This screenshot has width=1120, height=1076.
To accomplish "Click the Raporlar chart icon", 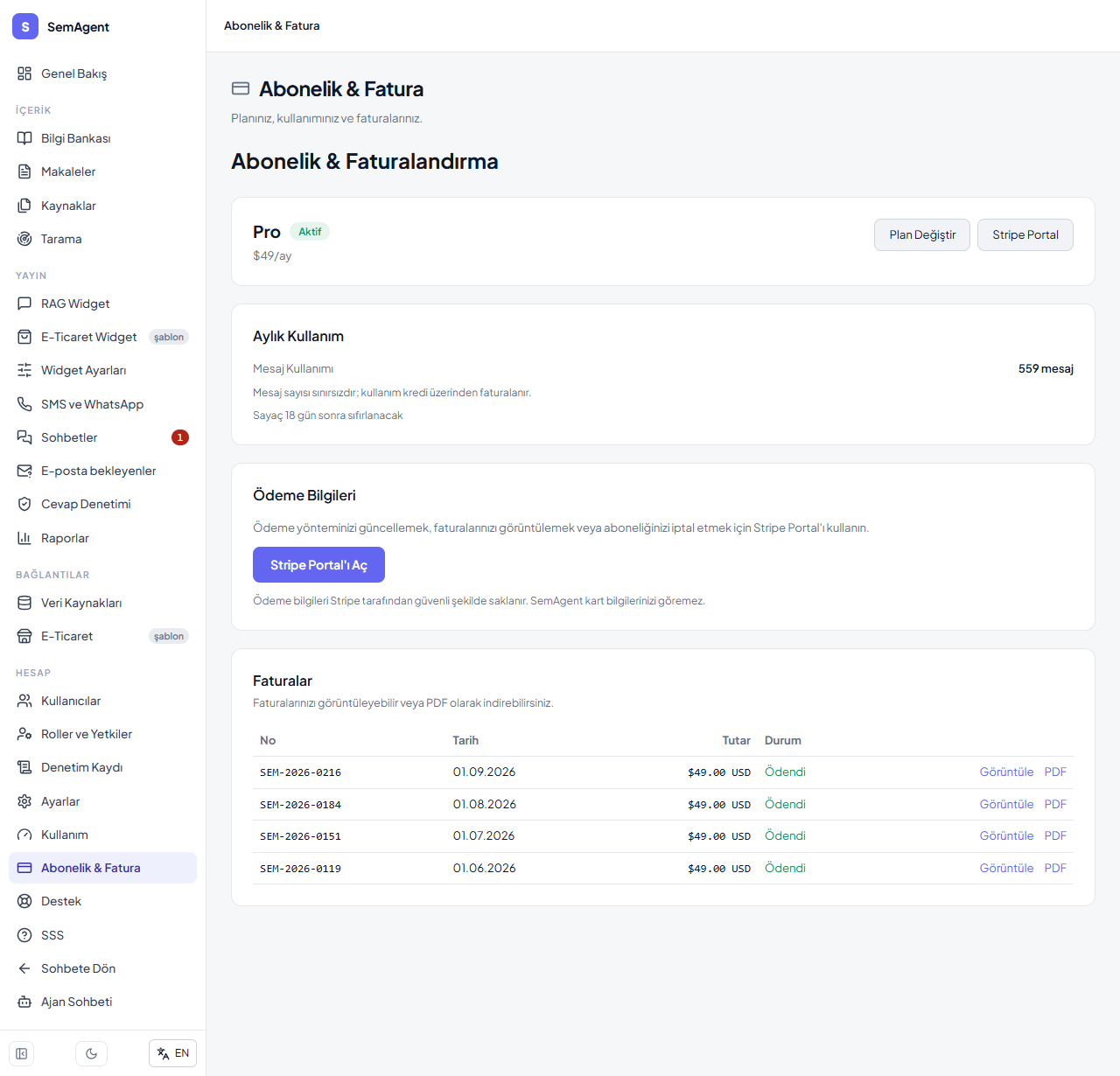I will [x=24, y=538].
